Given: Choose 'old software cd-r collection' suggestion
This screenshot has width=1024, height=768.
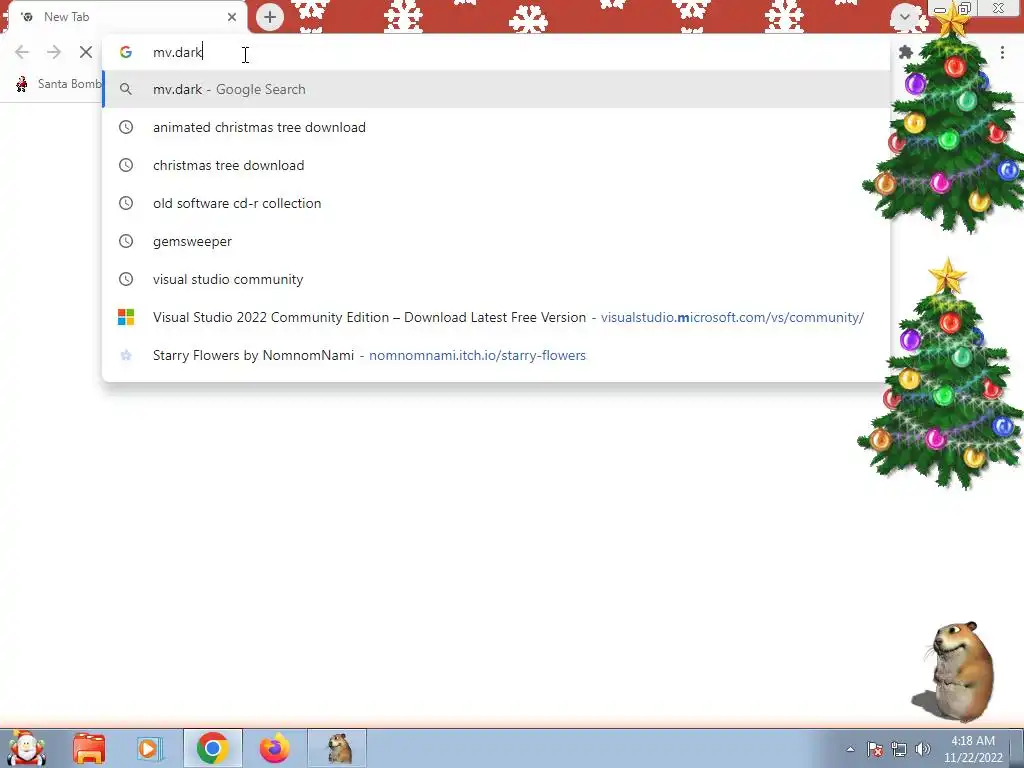Looking at the screenshot, I should pos(496,203).
